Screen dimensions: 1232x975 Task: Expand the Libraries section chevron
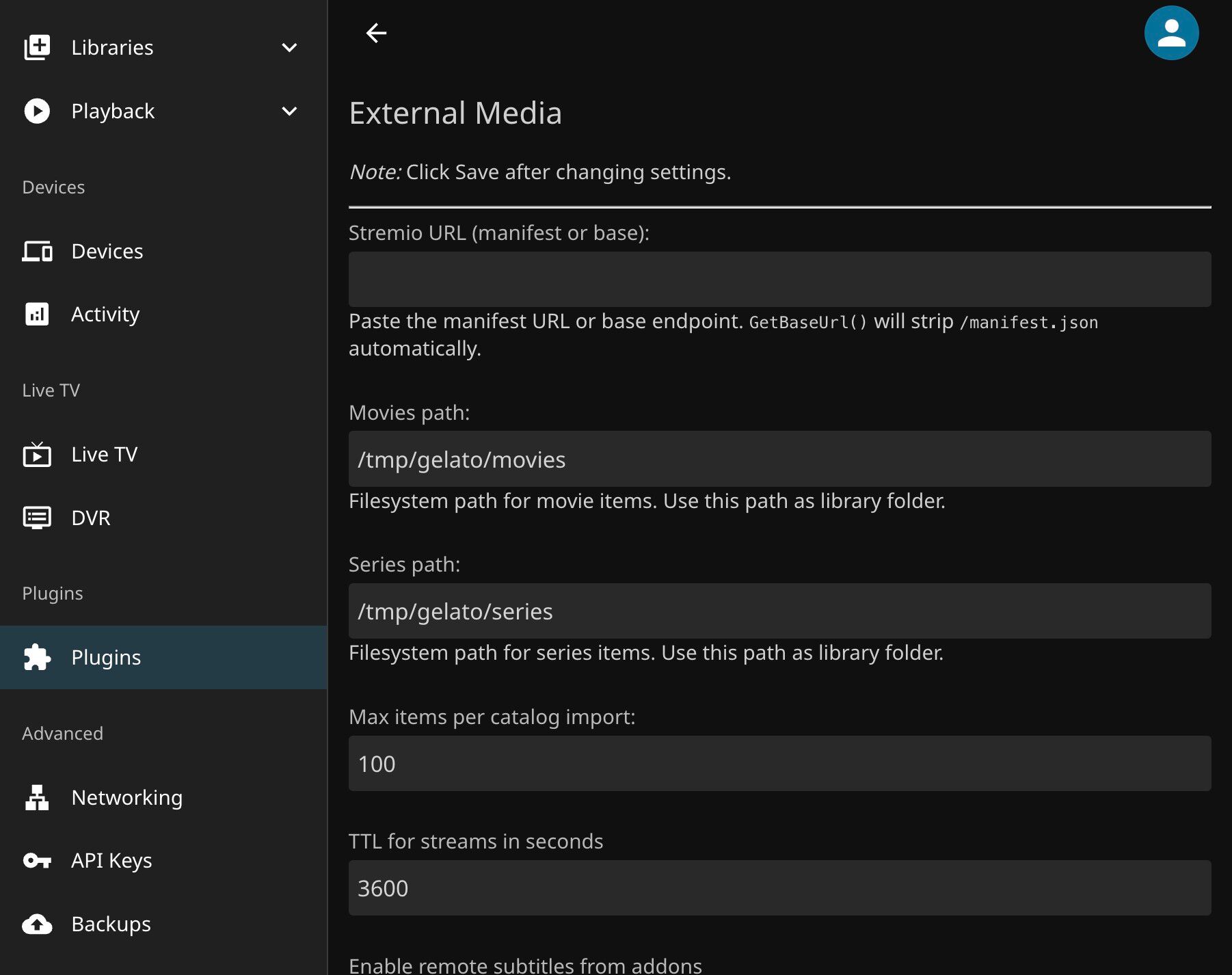point(289,47)
